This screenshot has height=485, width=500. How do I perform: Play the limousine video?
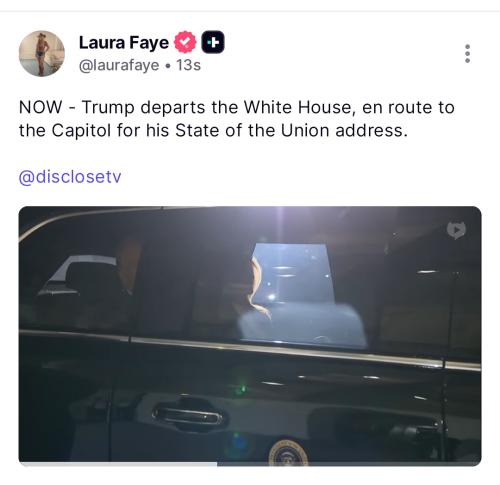point(250,336)
